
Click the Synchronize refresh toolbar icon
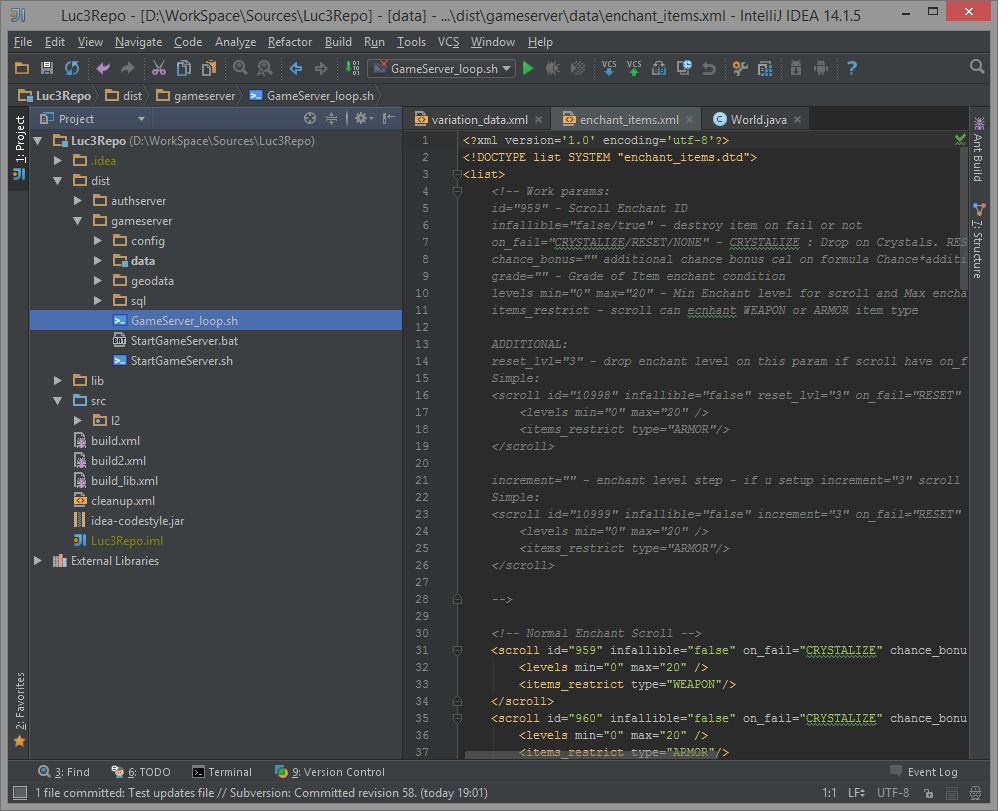(x=71, y=68)
